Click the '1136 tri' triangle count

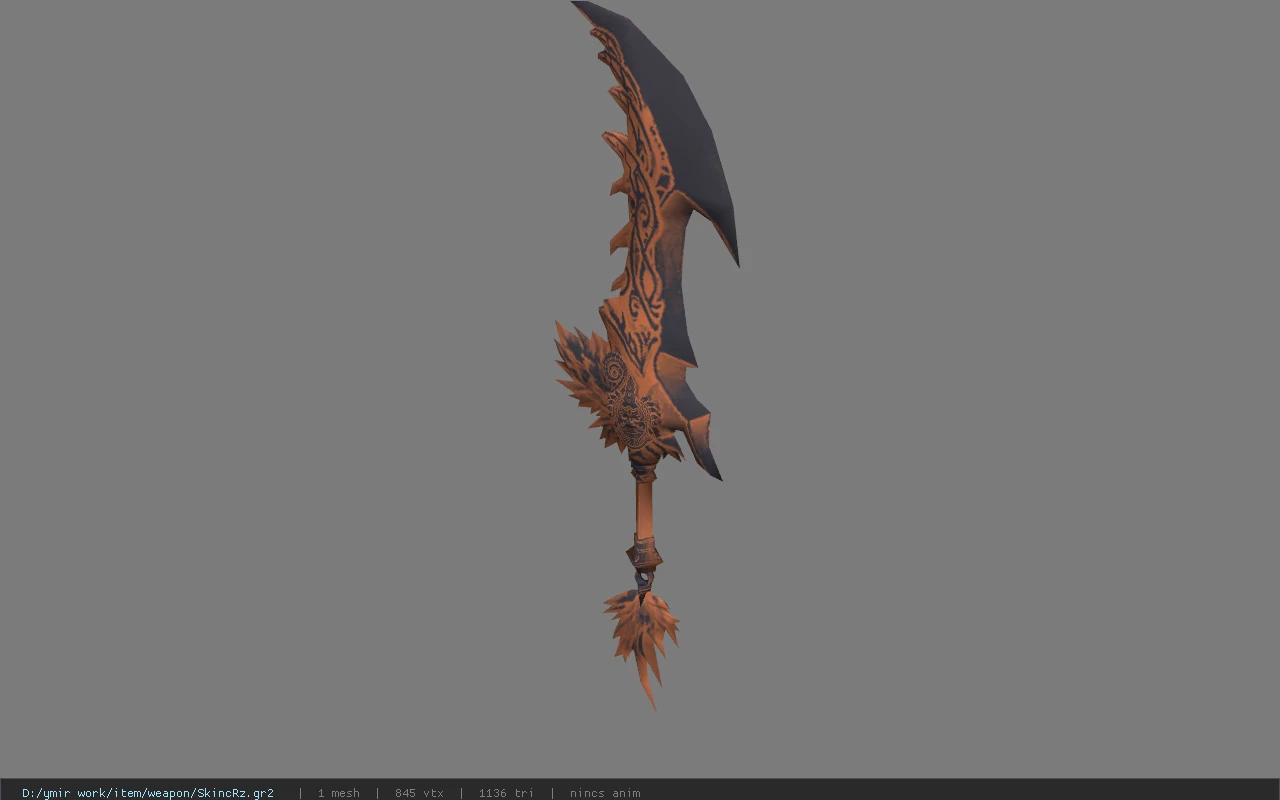(x=506, y=793)
